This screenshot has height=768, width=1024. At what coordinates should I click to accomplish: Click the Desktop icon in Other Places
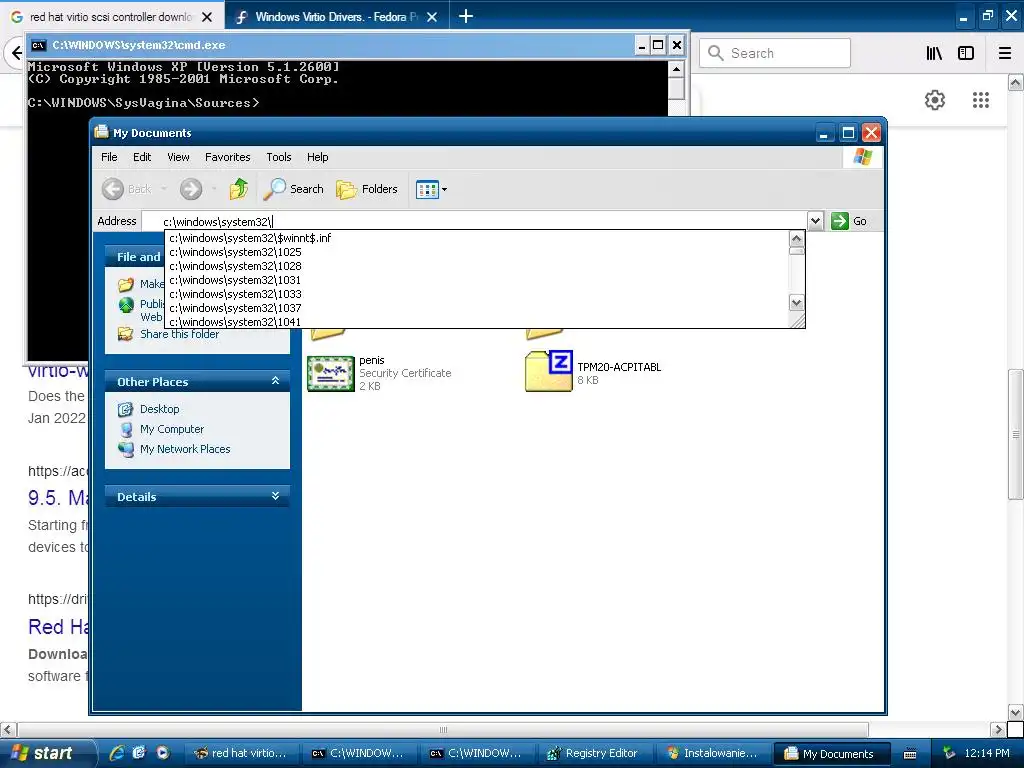point(125,409)
